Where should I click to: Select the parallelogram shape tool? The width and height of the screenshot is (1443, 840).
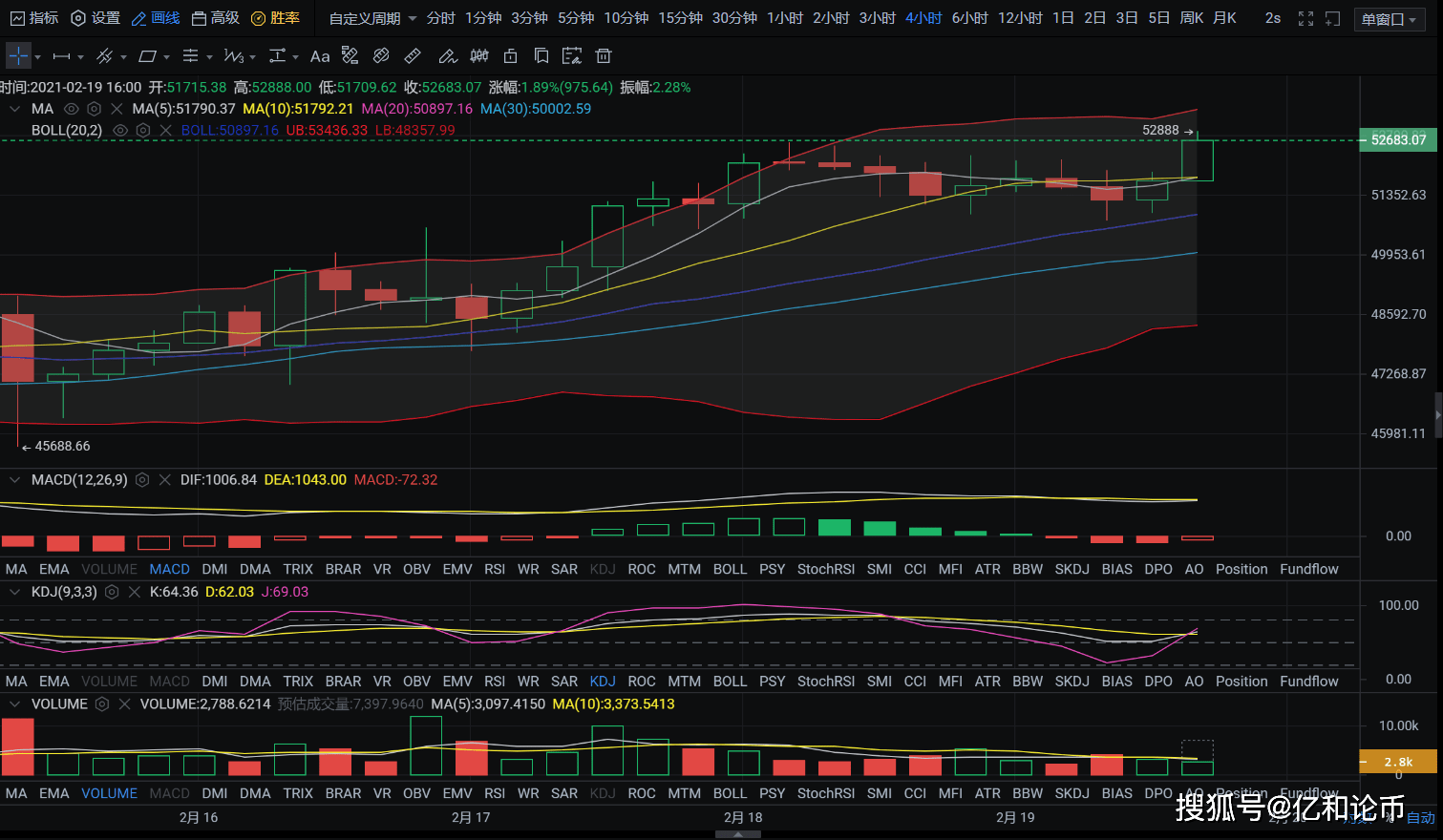click(x=147, y=56)
